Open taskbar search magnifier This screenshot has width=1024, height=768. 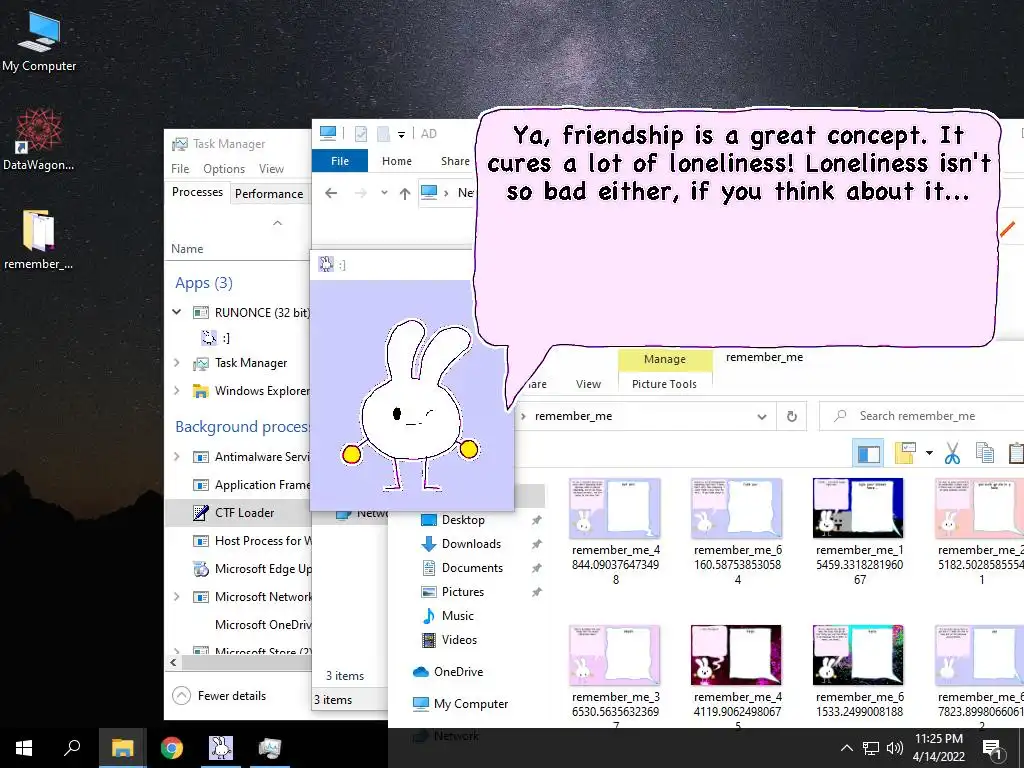click(72, 748)
